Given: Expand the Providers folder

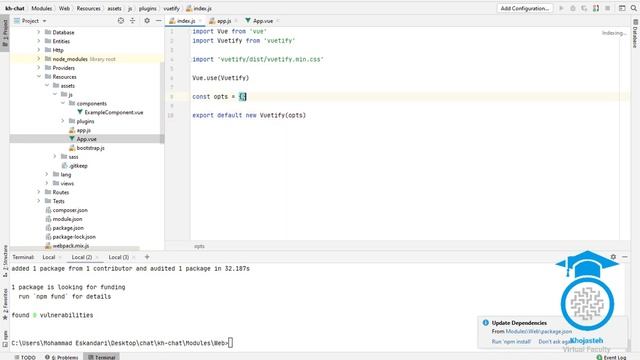Looking at the screenshot, I should (39, 68).
